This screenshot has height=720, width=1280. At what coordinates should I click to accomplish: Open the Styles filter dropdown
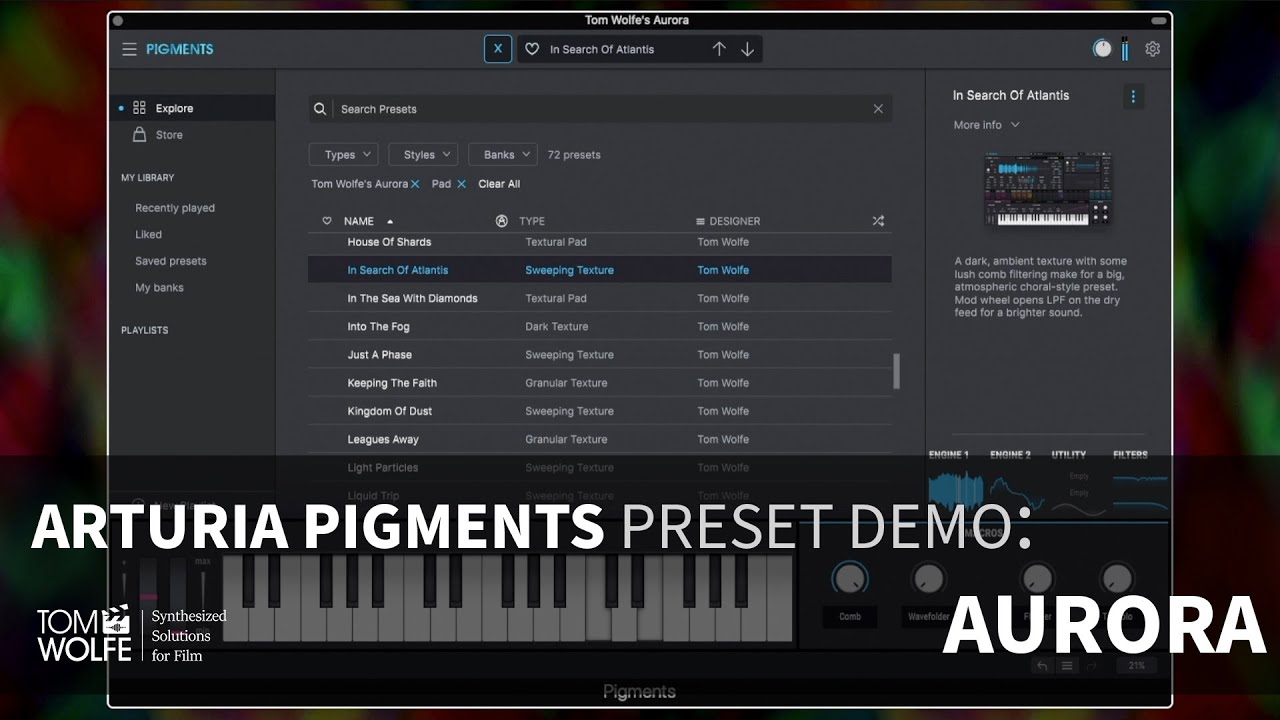(423, 155)
